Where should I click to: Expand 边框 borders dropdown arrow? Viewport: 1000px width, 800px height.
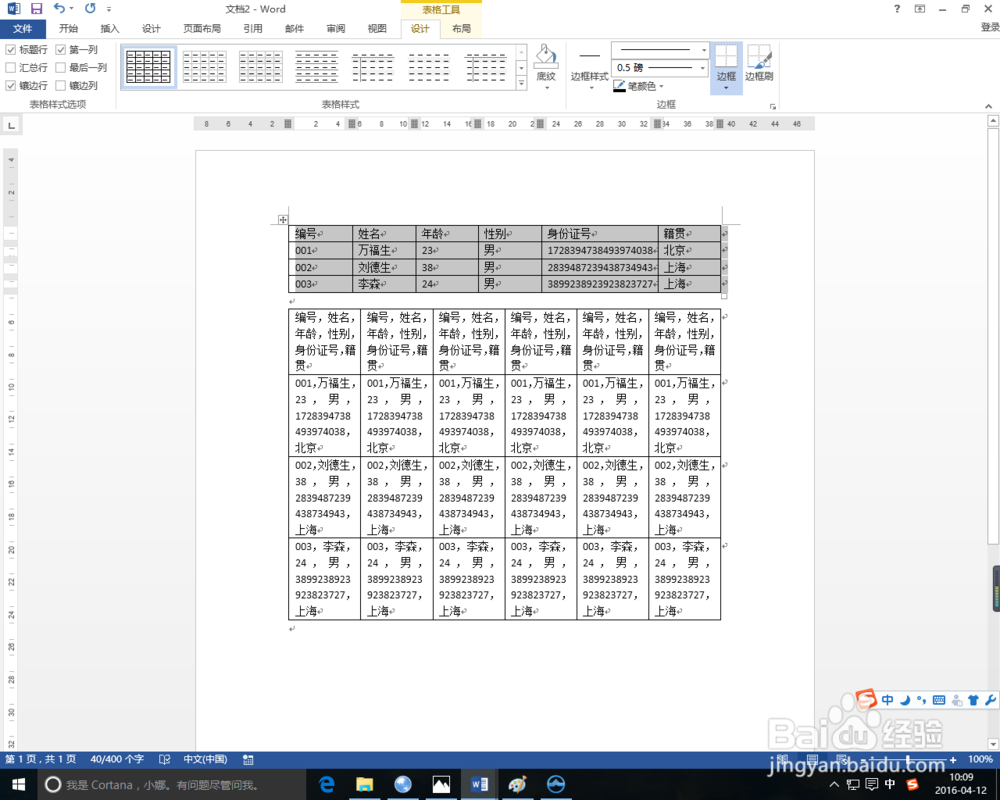click(726, 88)
